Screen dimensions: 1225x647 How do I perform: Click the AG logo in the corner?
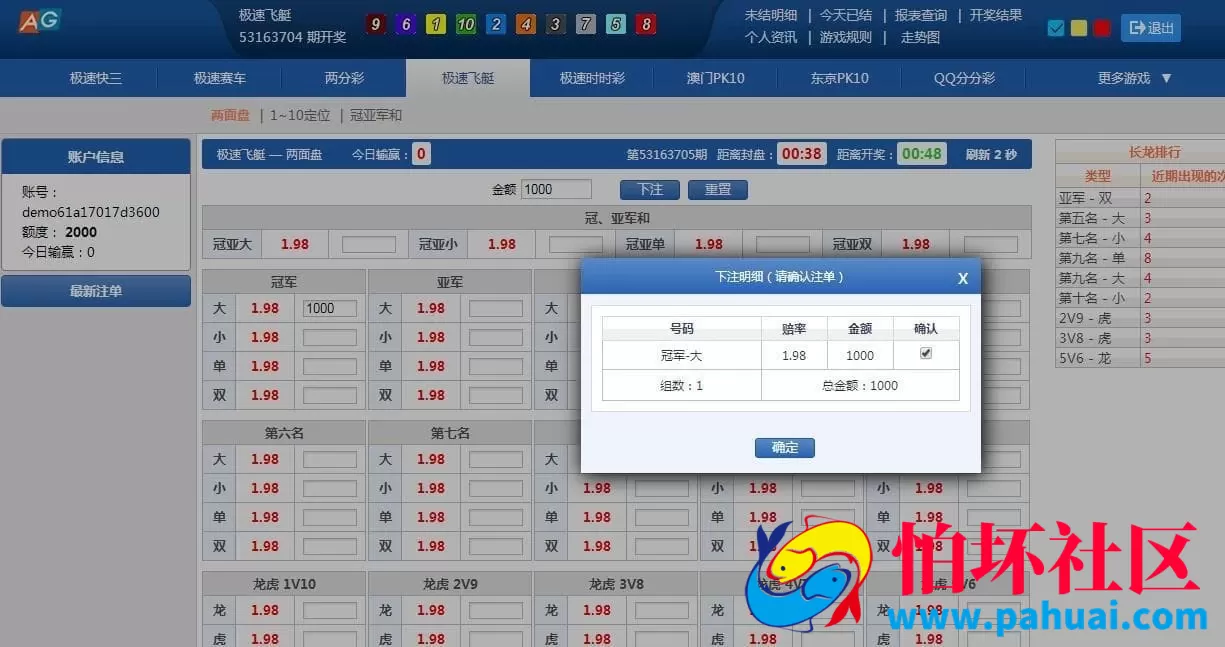tap(37, 20)
